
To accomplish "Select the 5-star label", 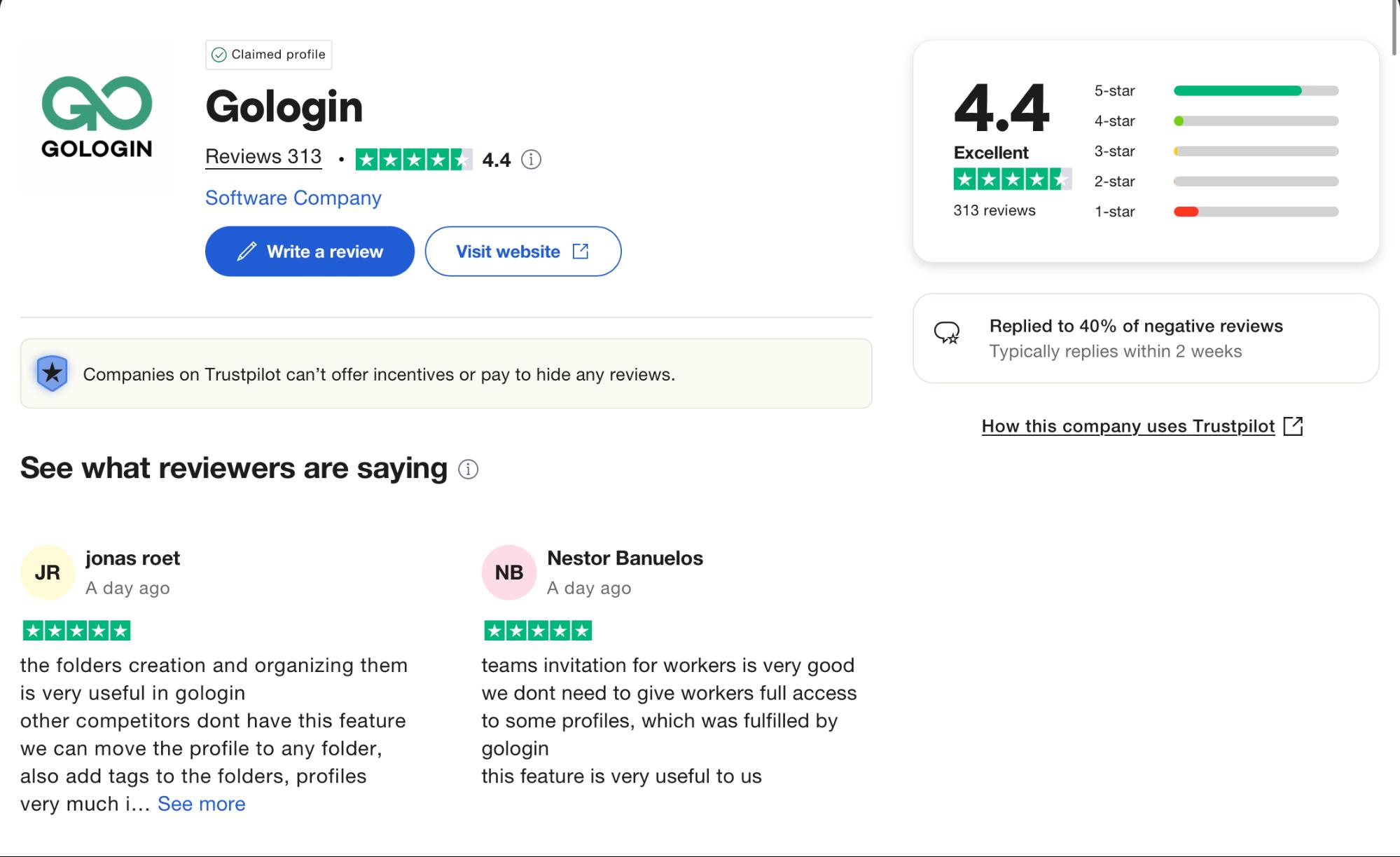I will coord(1114,90).
